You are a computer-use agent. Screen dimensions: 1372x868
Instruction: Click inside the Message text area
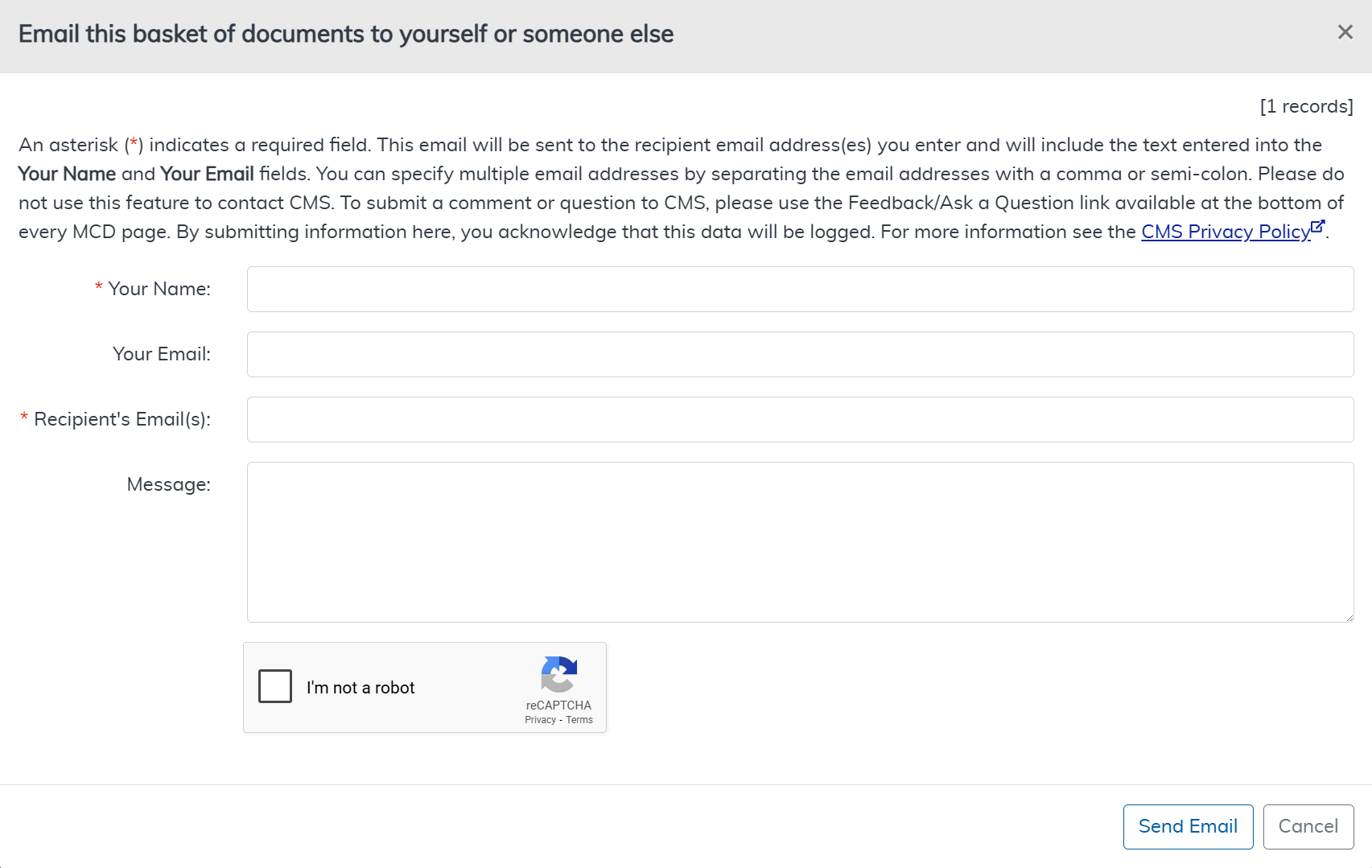(x=800, y=542)
